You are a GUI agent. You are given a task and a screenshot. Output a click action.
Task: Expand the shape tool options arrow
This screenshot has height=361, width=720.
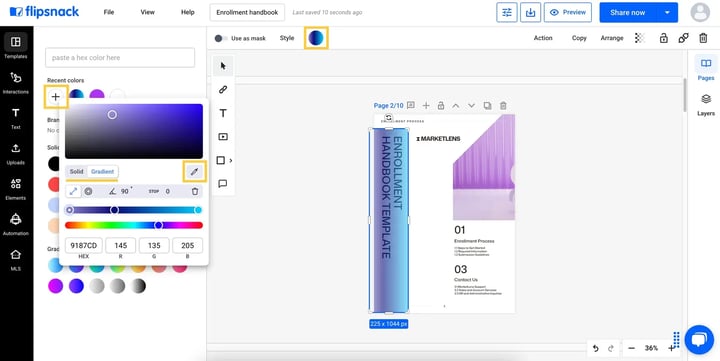pyautogui.click(x=231, y=160)
